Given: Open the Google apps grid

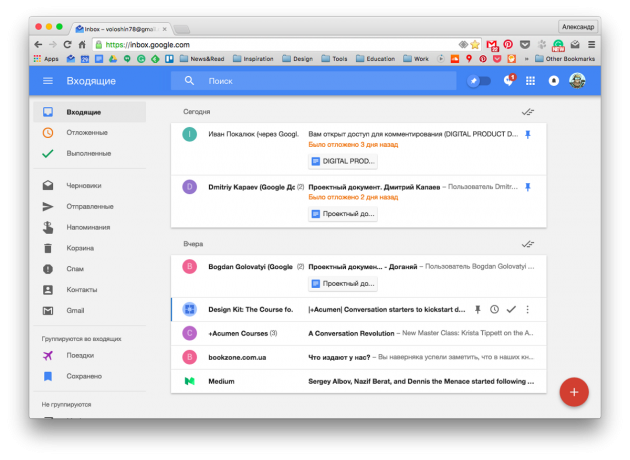Looking at the screenshot, I should click(x=530, y=81).
